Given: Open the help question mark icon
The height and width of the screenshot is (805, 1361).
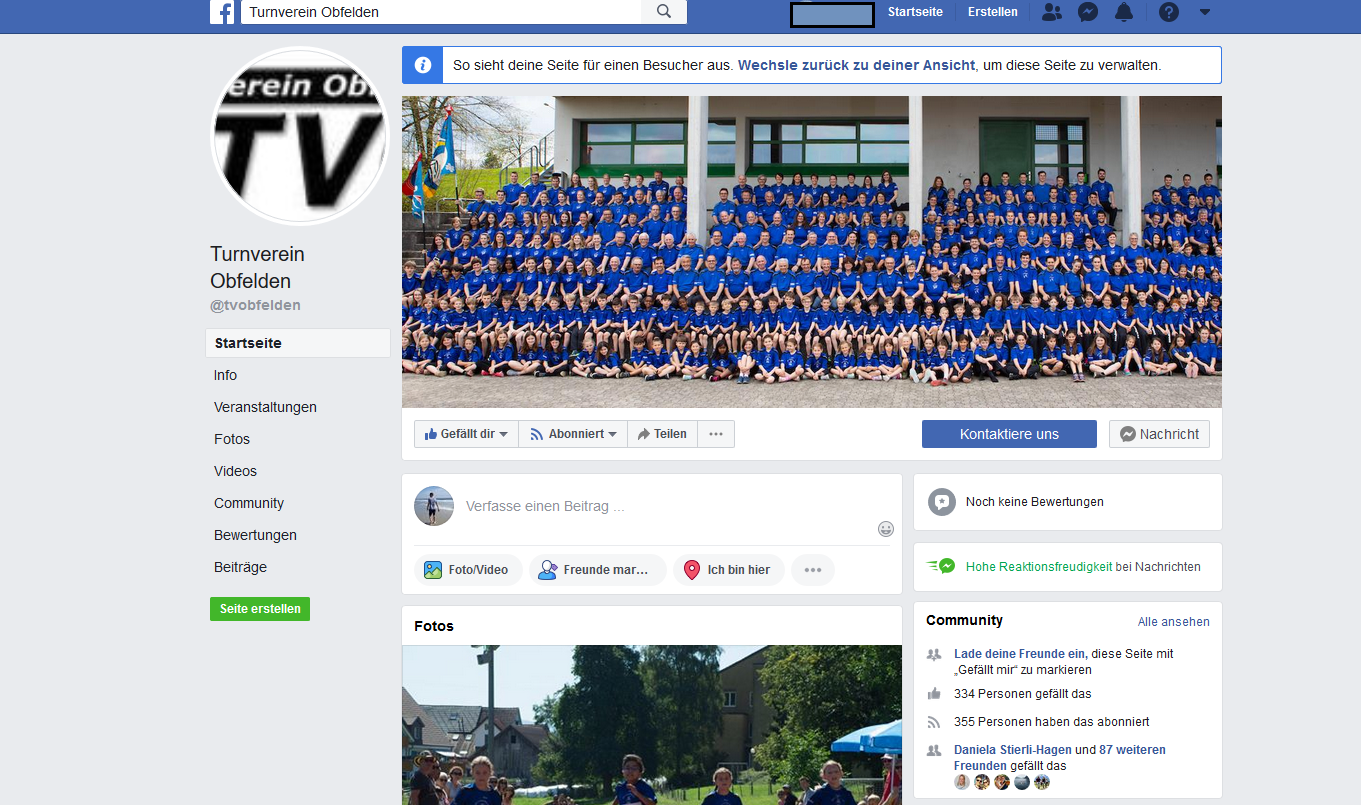Looking at the screenshot, I should click(1168, 12).
